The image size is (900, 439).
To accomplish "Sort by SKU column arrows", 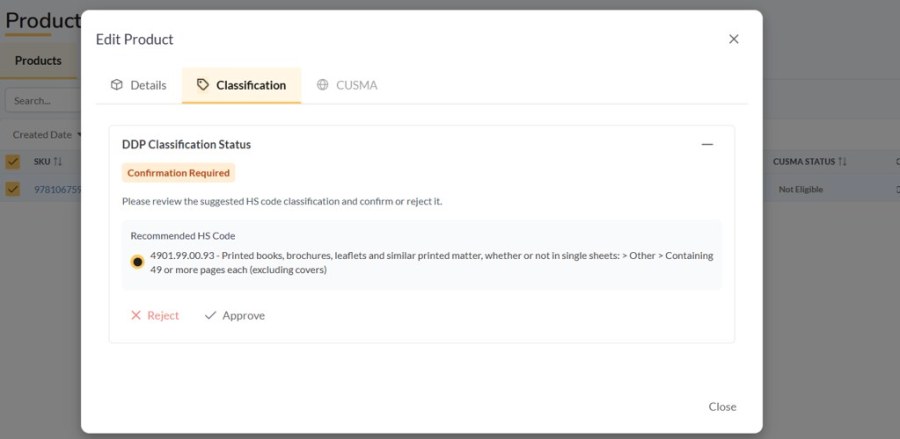I will 57,162.
